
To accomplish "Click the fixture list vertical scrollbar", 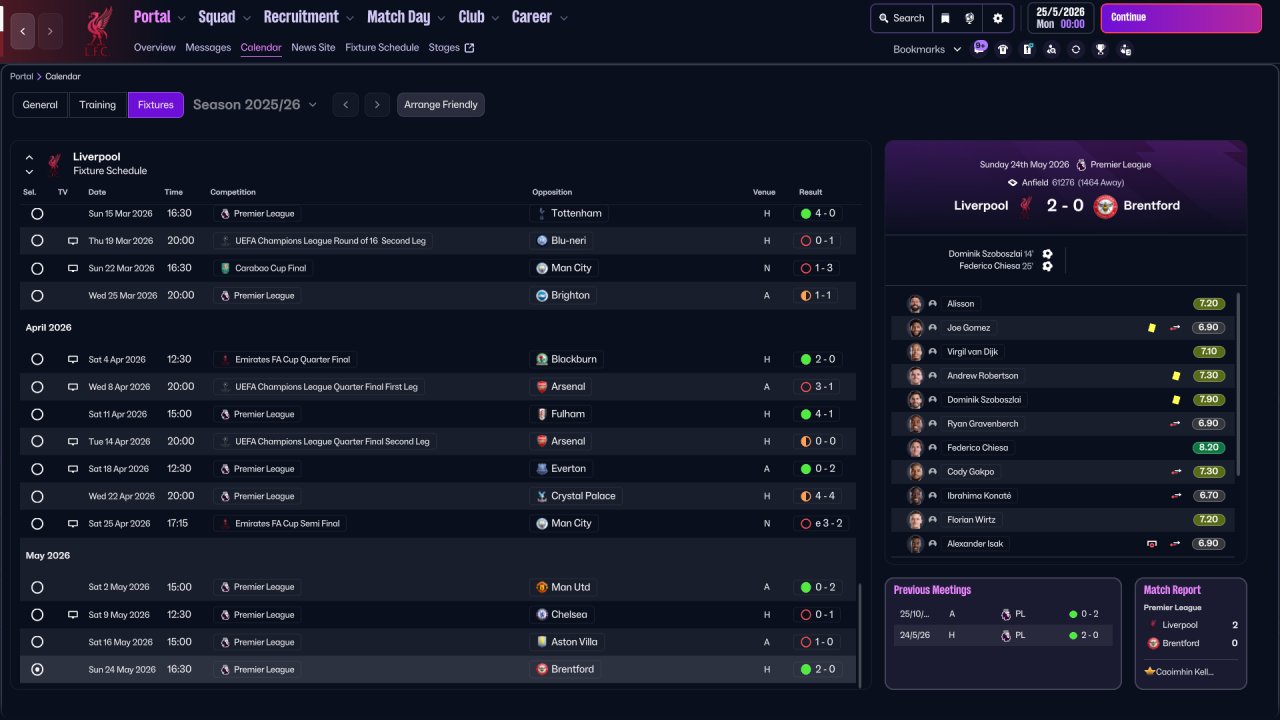I will 859,634.
